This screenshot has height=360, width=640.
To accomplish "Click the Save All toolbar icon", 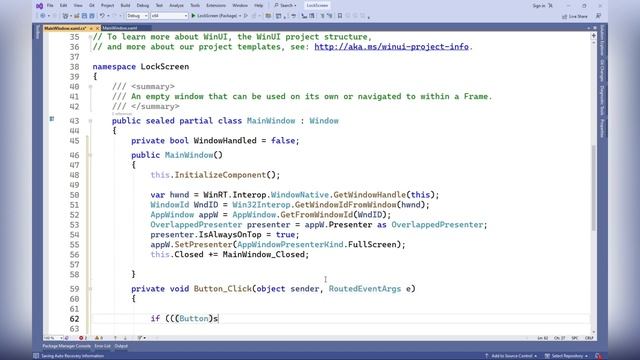I will point(92,16).
